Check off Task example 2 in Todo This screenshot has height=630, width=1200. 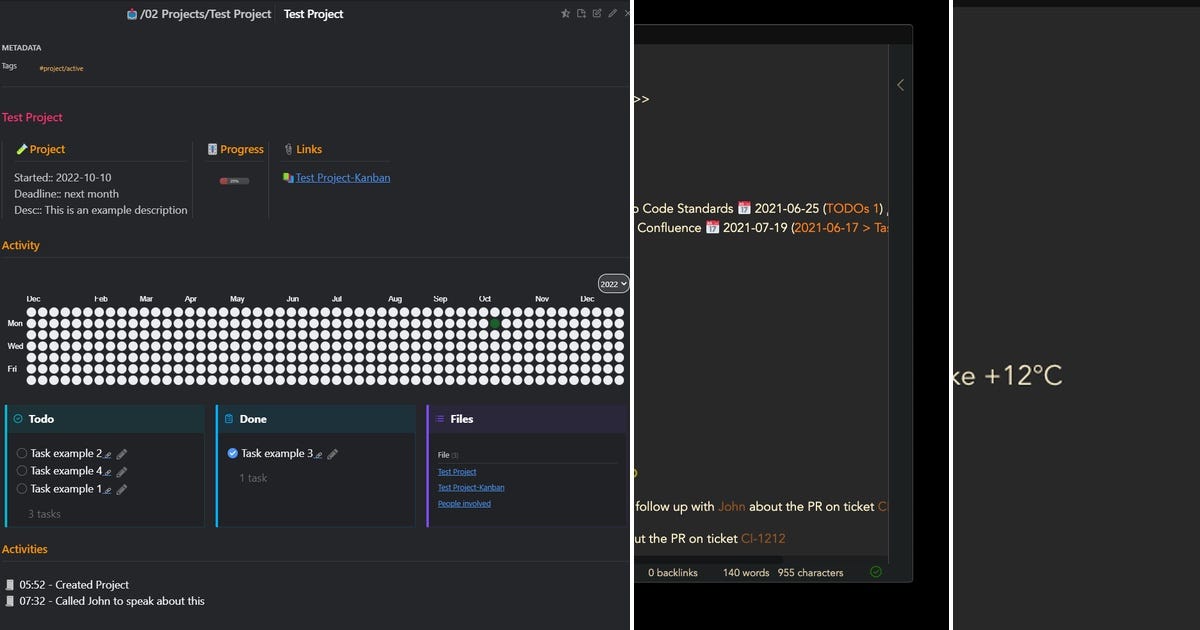coord(22,453)
